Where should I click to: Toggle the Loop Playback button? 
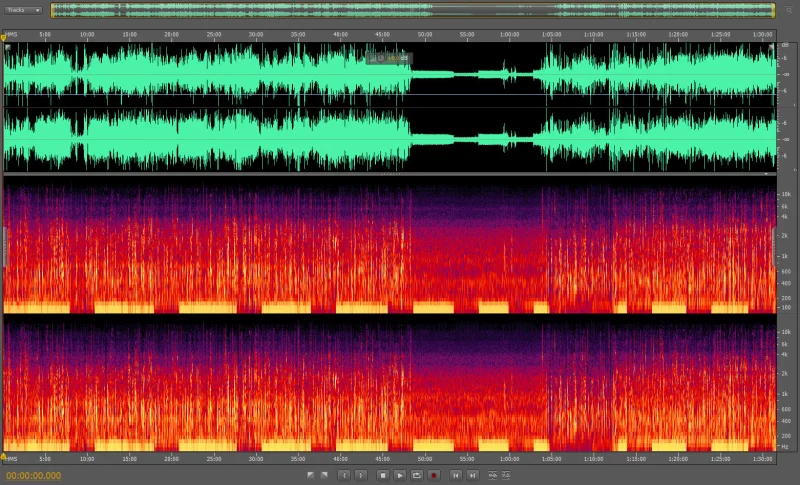click(417, 475)
